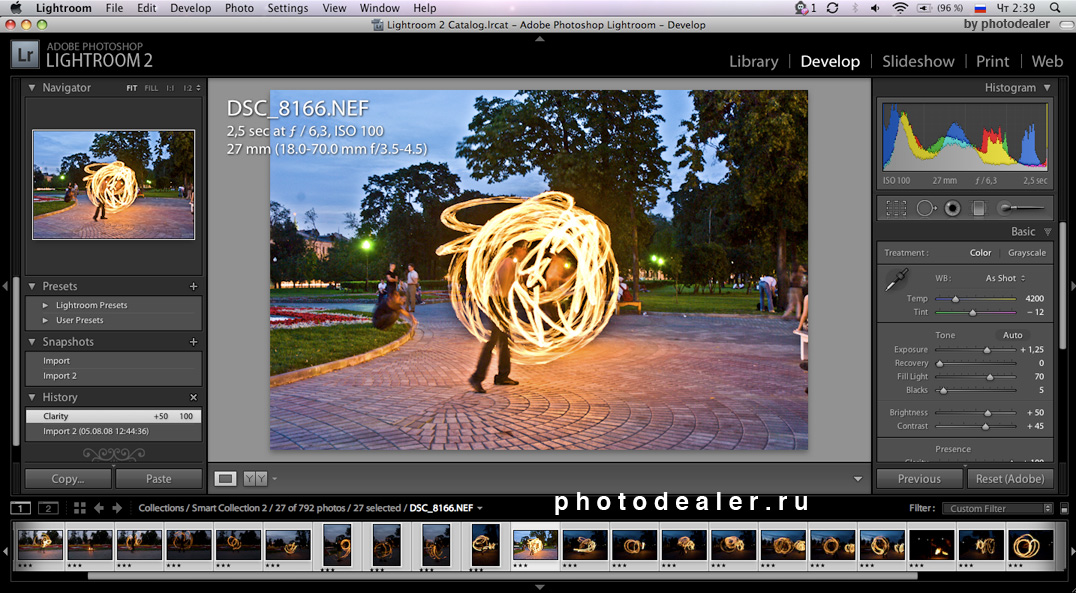
Task: Select the Graduated Filter tool
Action: coord(979,208)
